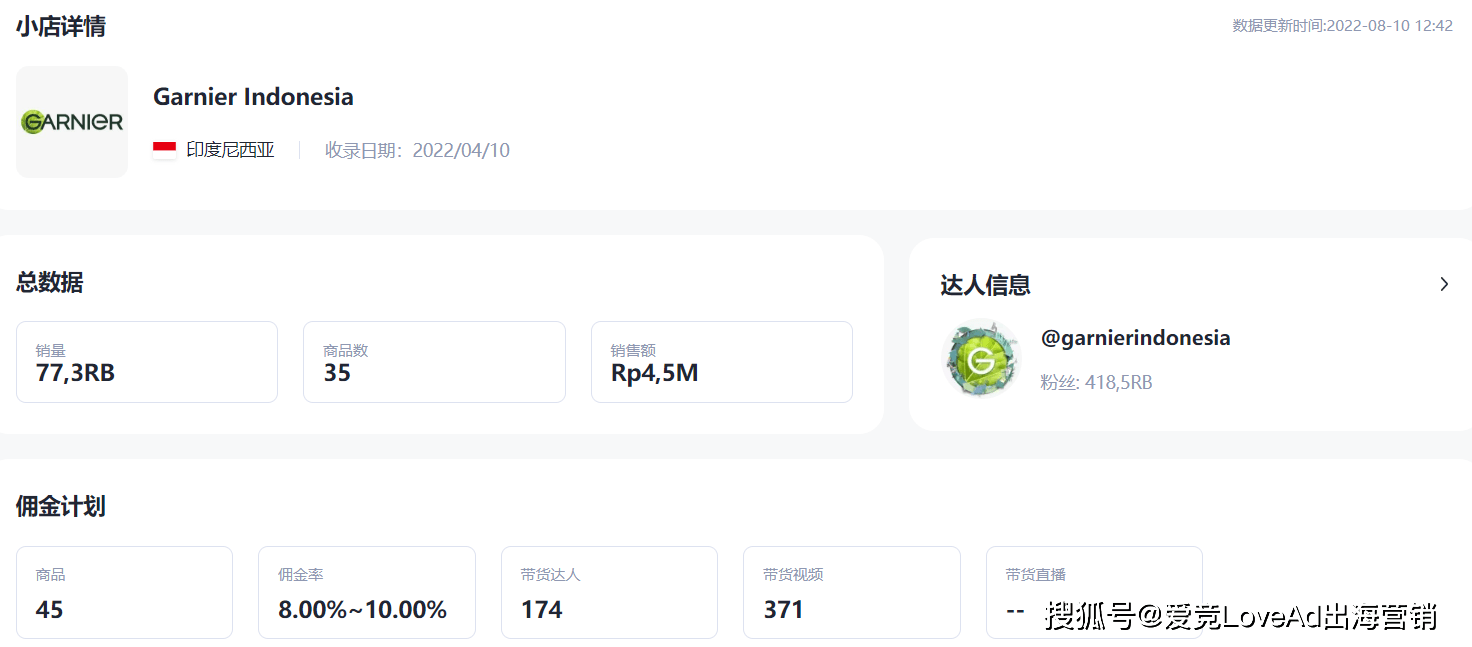Click the 印度尼西亚 country label
This screenshot has height=647, width=1472.
[x=230, y=150]
